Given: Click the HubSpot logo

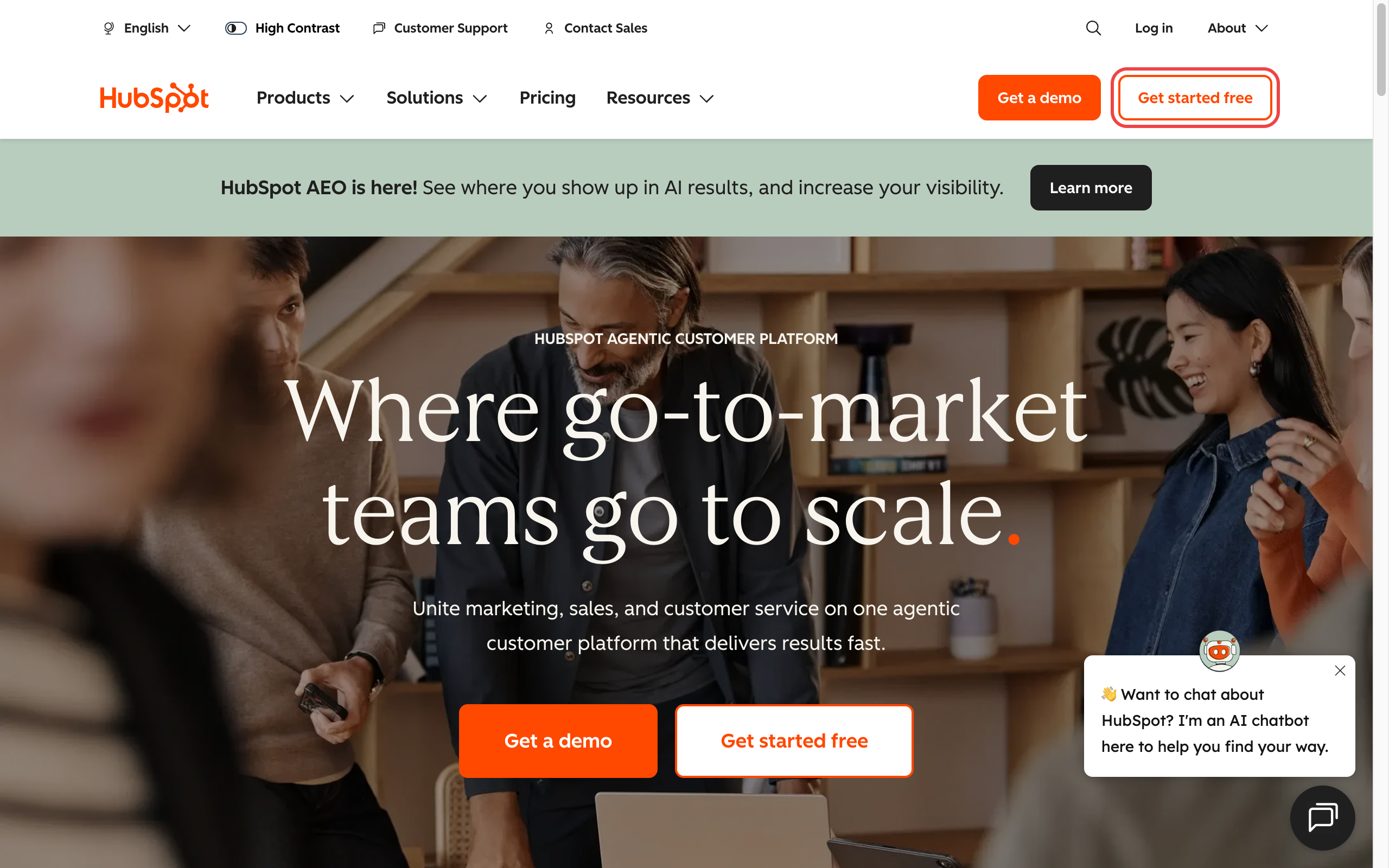Looking at the screenshot, I should (x=154, y=98).
